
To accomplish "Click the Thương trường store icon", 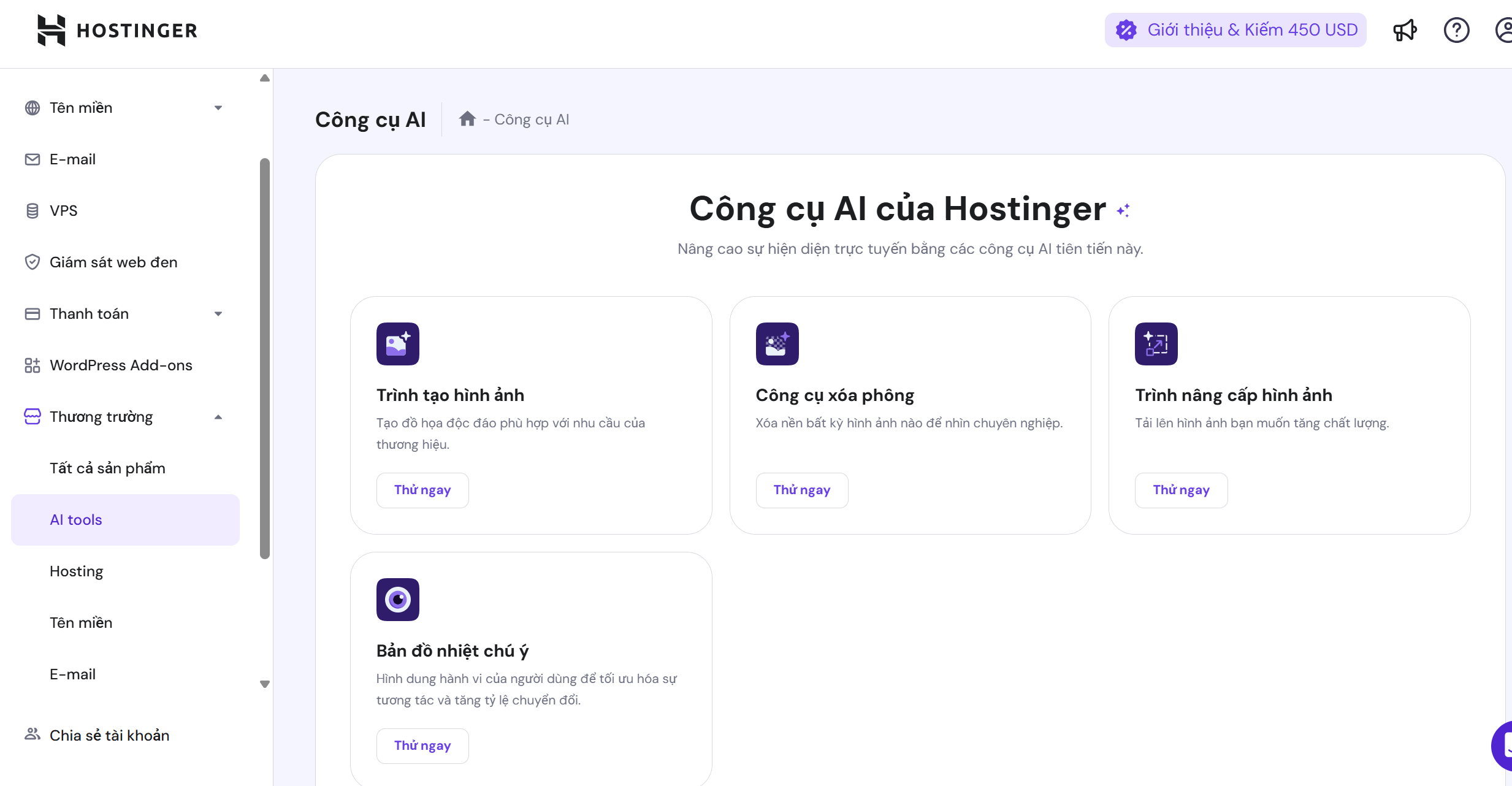I will (32, 417).
